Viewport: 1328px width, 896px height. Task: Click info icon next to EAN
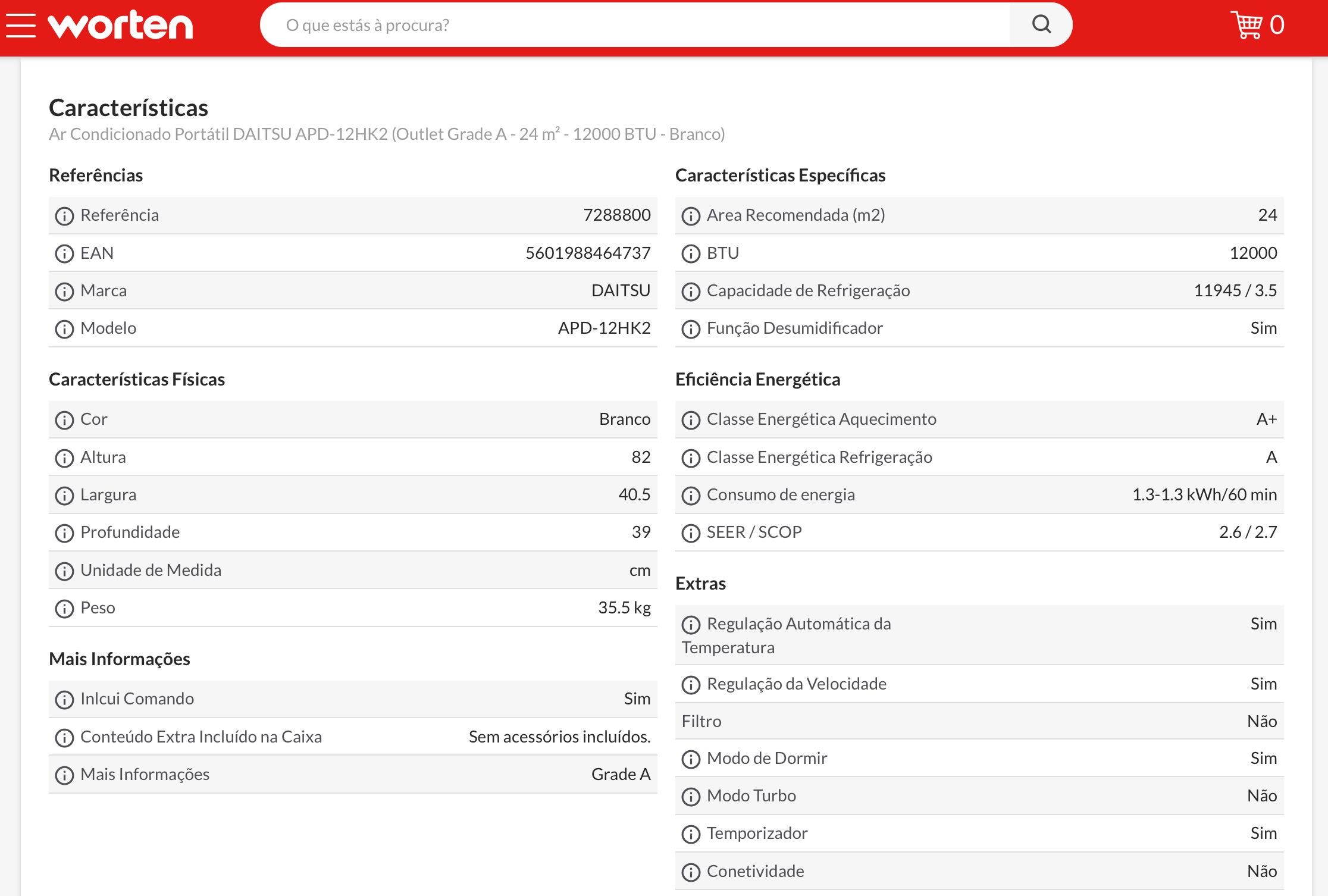coord(64,254)
